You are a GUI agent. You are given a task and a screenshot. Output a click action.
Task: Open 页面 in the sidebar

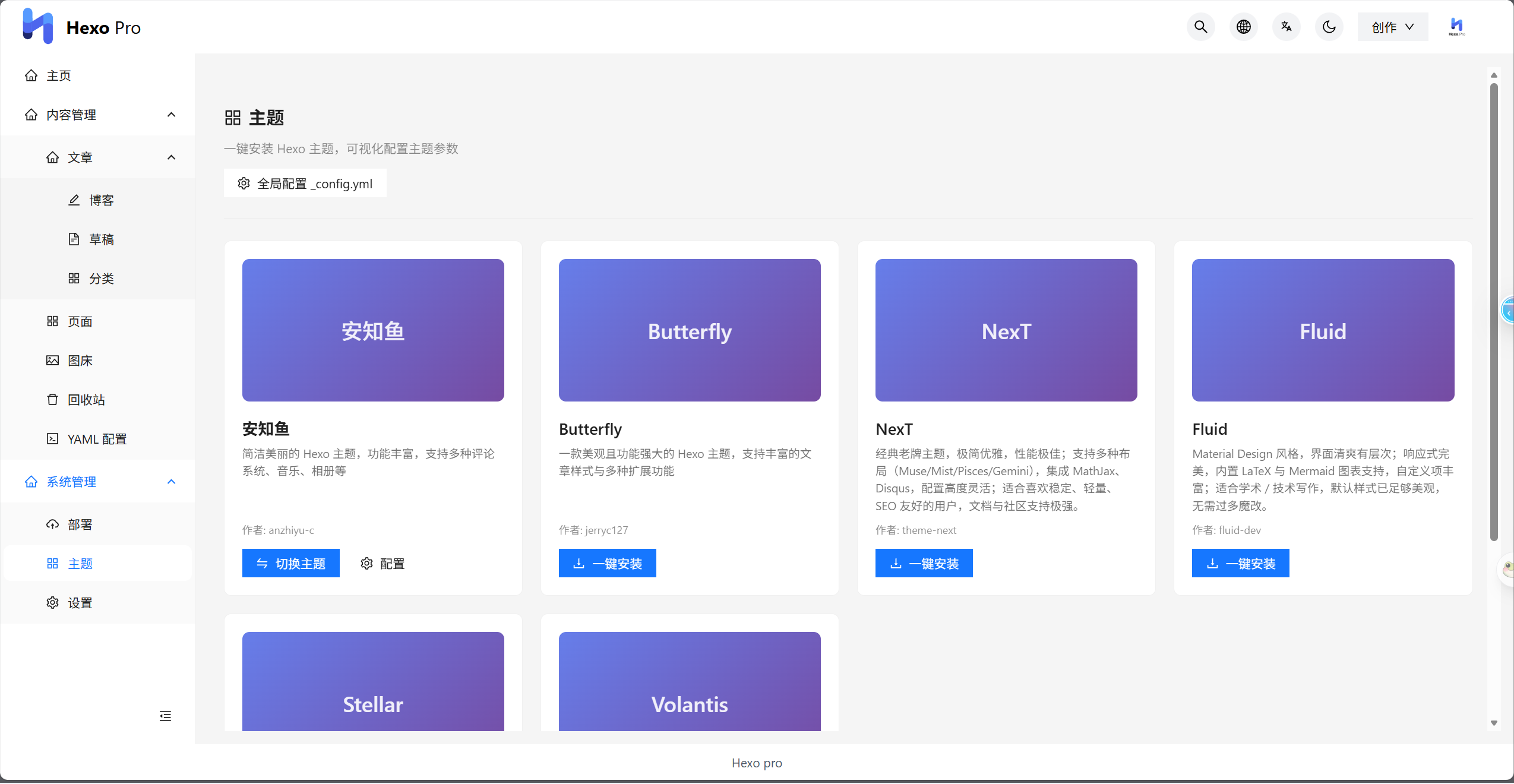coord(98,321)
